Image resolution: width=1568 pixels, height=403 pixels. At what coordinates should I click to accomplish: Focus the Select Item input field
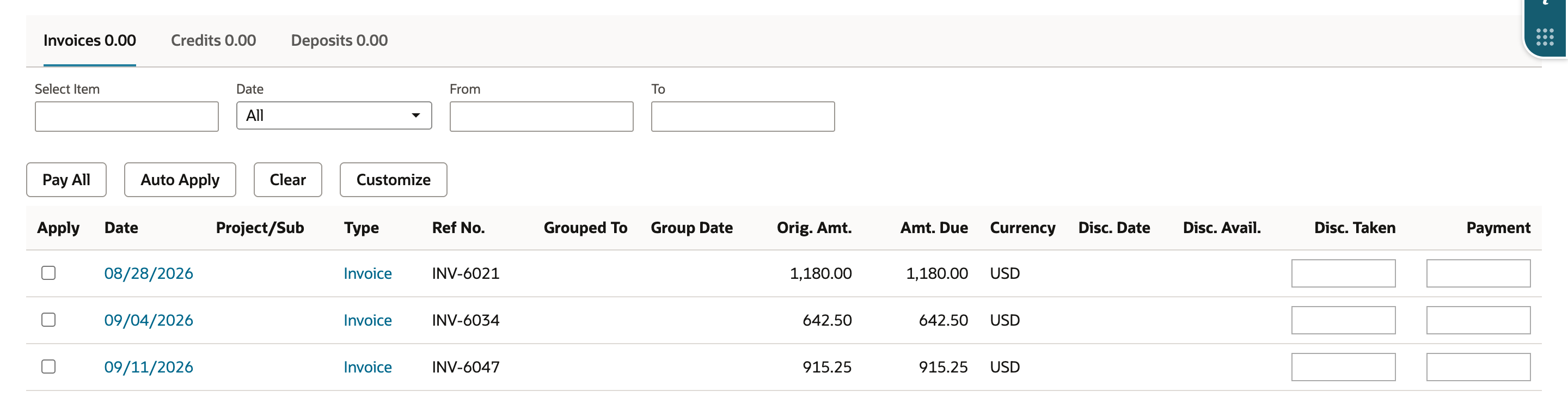127,117
